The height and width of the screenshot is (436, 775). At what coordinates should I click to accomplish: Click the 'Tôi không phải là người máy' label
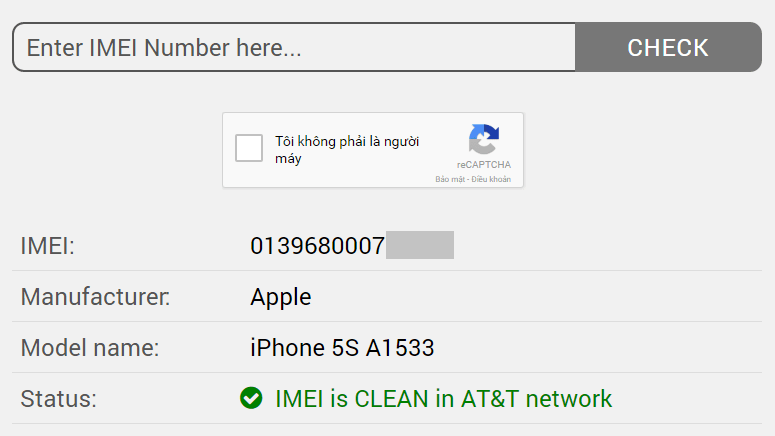coord(347,150)
